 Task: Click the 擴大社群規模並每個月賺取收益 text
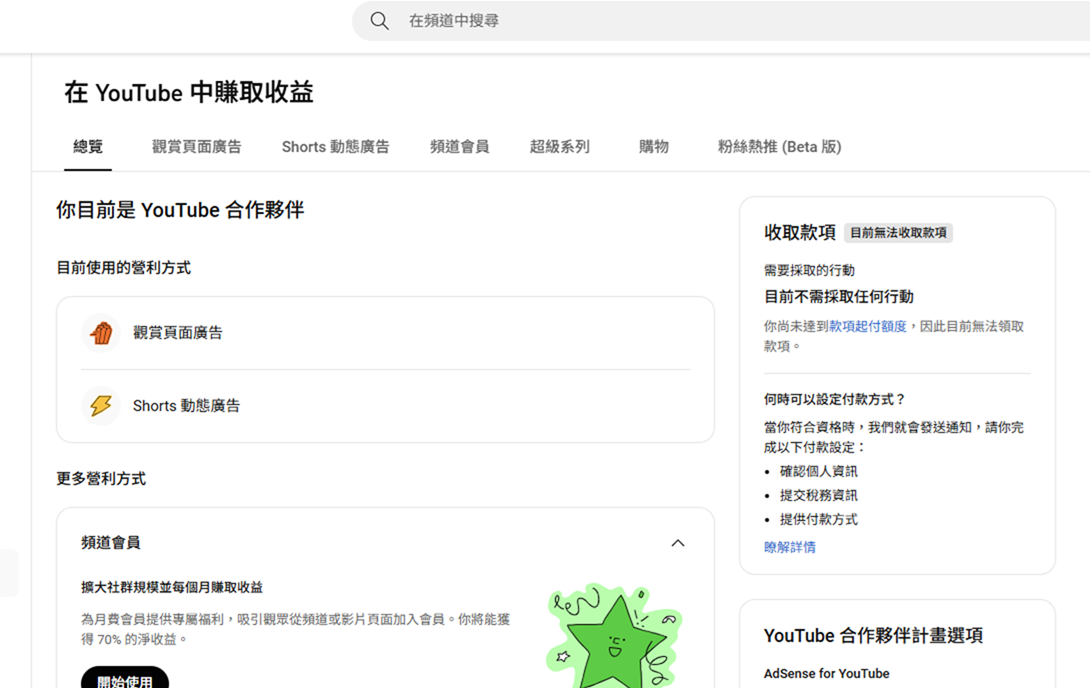pos(172,587)
